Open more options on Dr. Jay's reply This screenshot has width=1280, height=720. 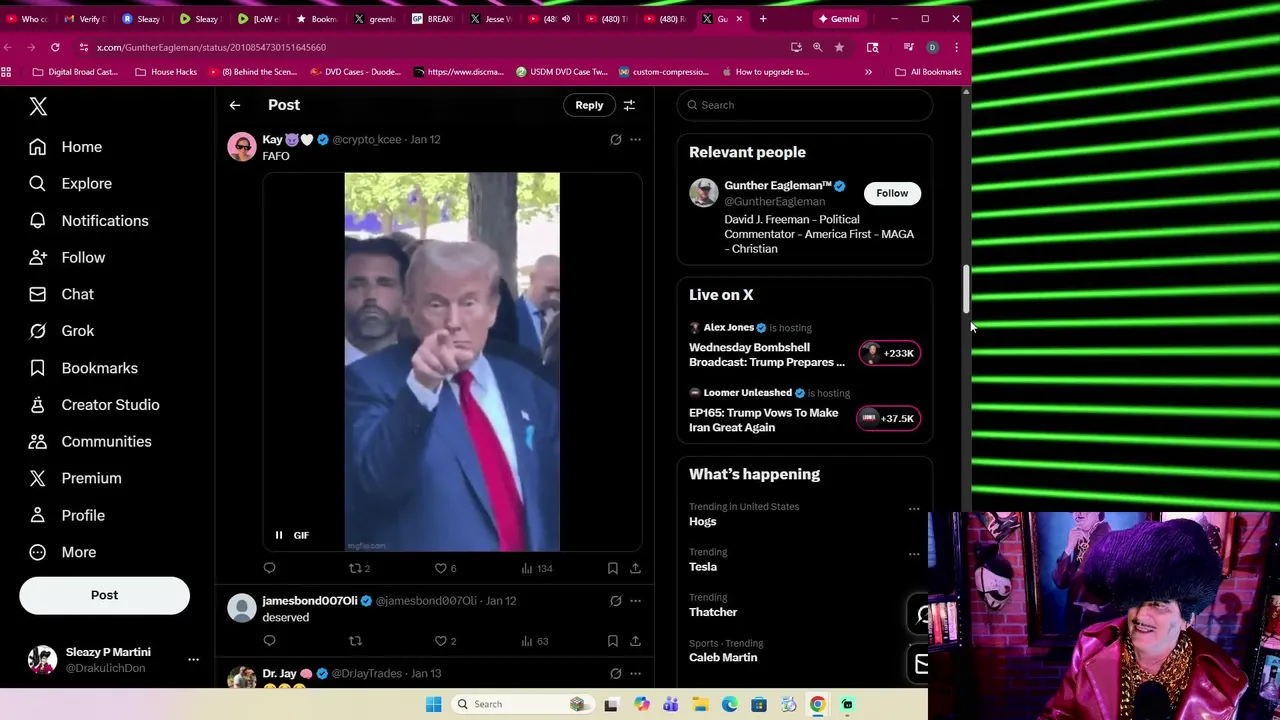635,674
